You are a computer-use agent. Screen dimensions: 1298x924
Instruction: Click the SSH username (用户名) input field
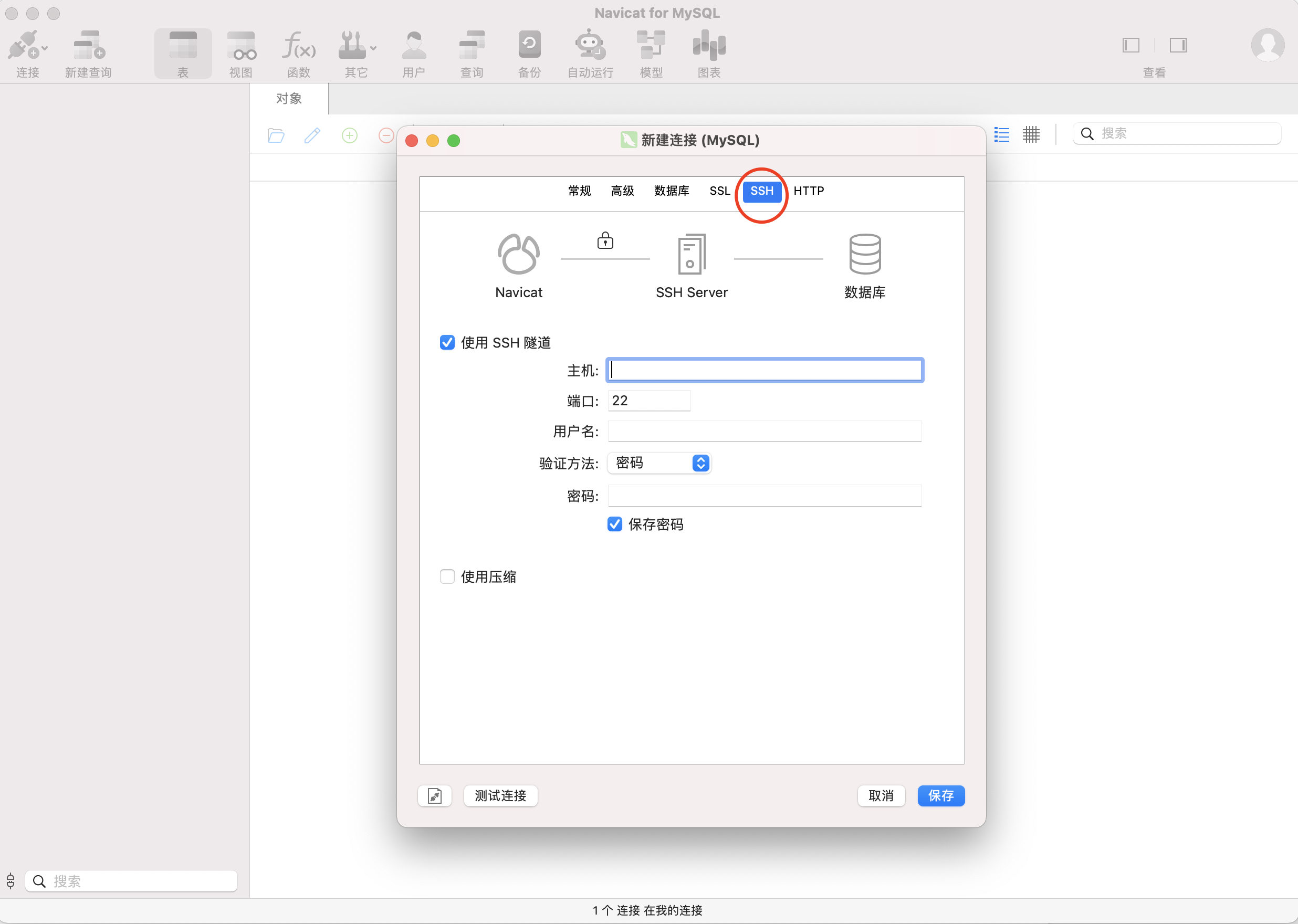pyautogui.click(x=764, y=431)
